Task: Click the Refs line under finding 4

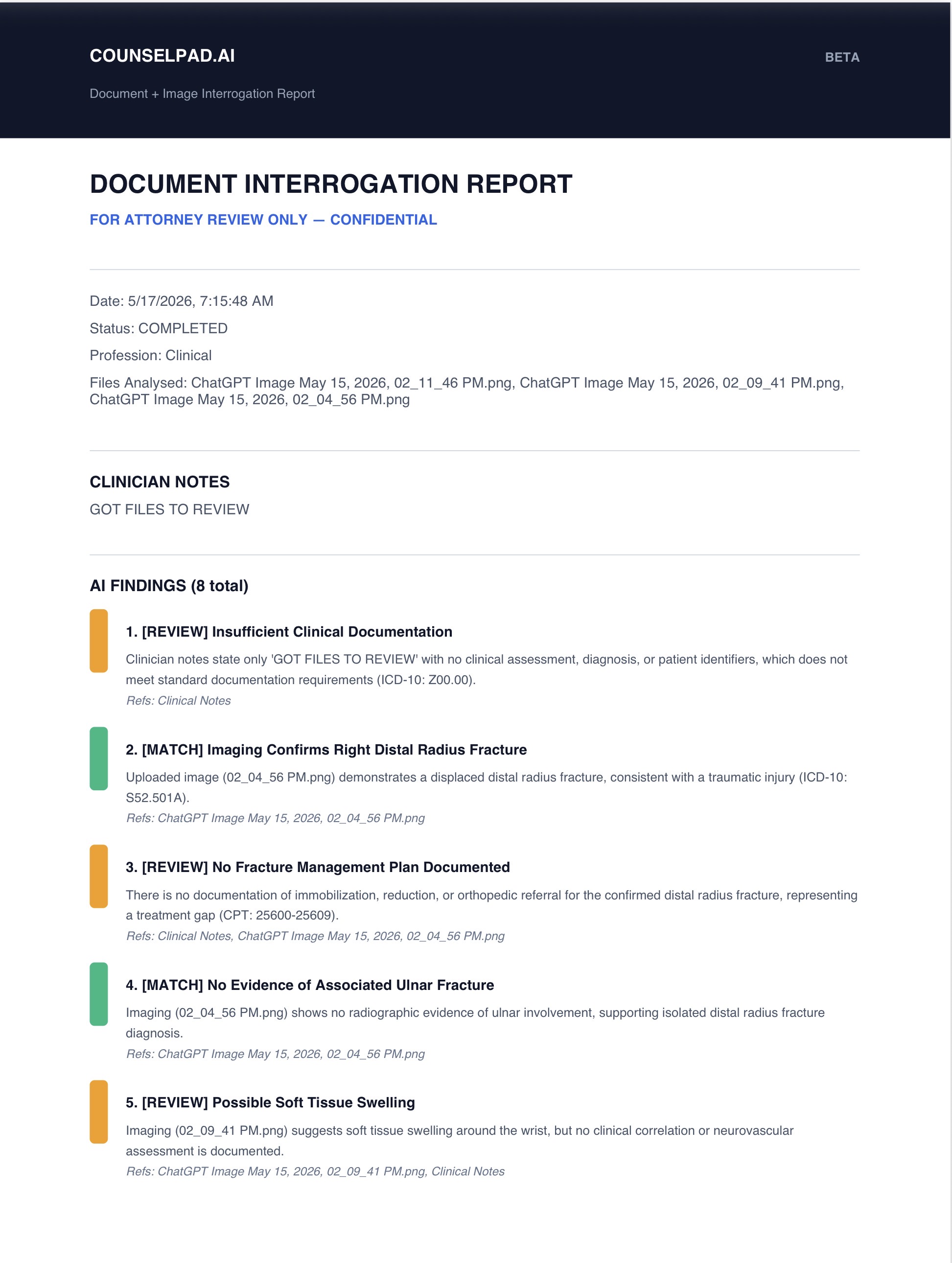Action: [x=275, y=1054]
